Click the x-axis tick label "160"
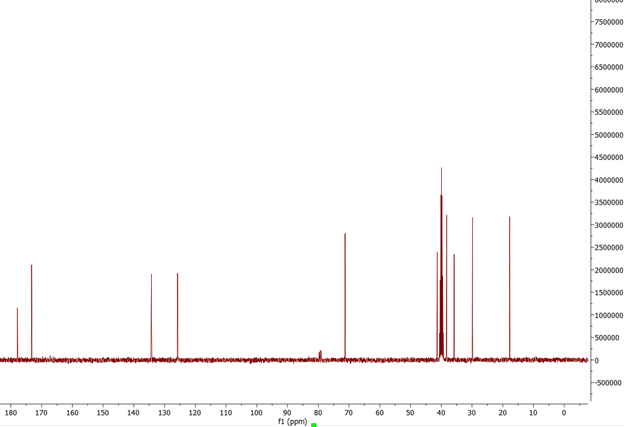Screen dimensions: 624x427 pos(72,413)
